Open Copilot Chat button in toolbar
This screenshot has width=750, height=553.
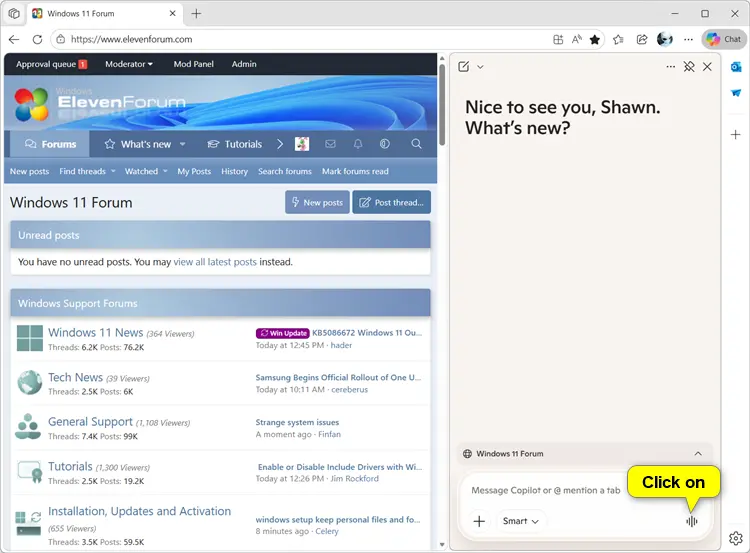(724, 39)
